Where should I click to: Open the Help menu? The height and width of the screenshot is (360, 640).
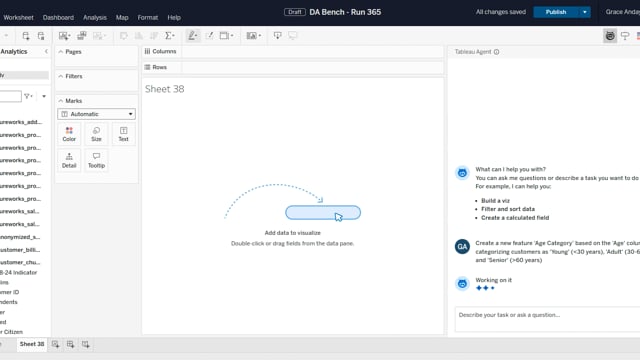[174, 18]
